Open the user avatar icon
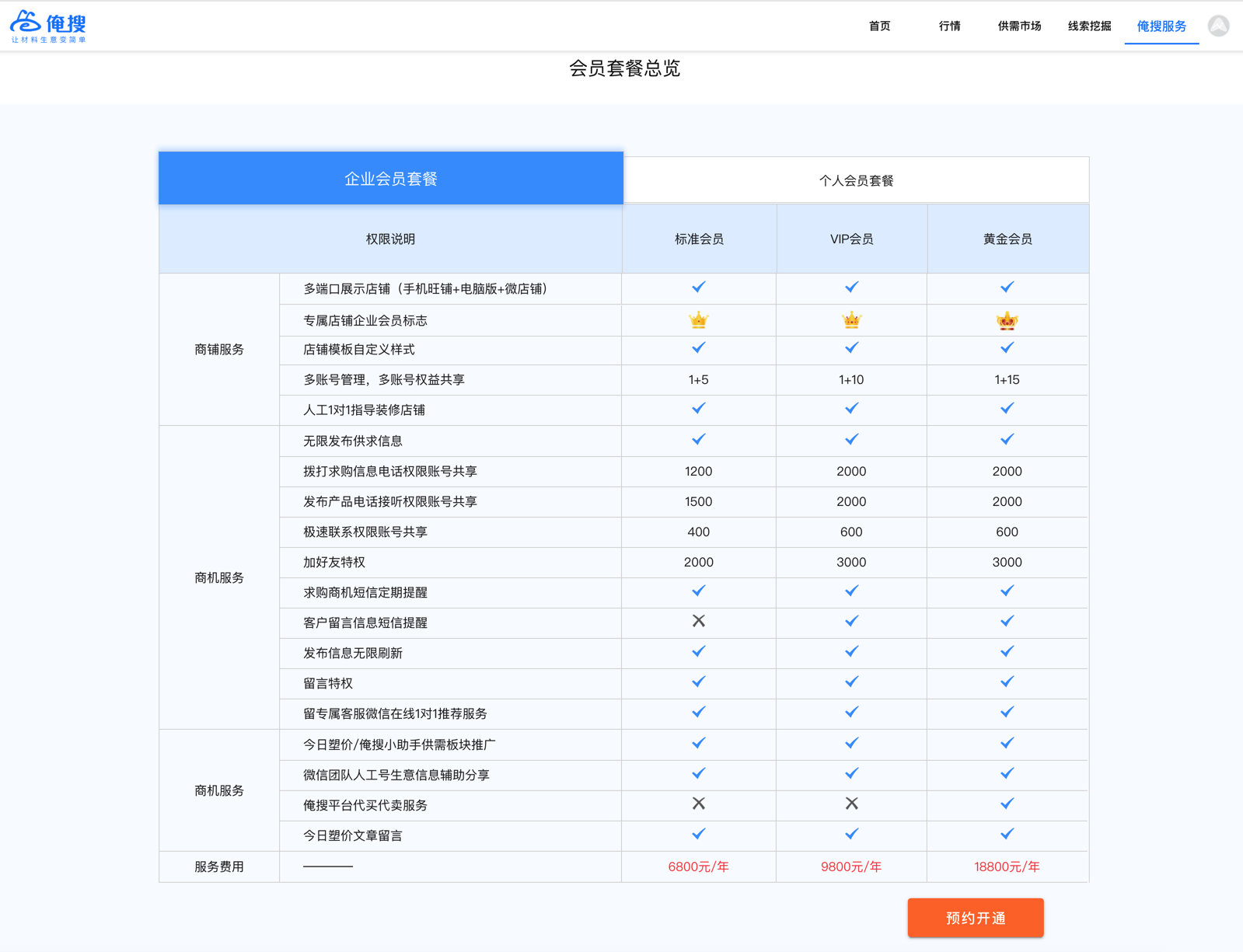This screenshot has width=1243, height=952. click(1218, 26)
